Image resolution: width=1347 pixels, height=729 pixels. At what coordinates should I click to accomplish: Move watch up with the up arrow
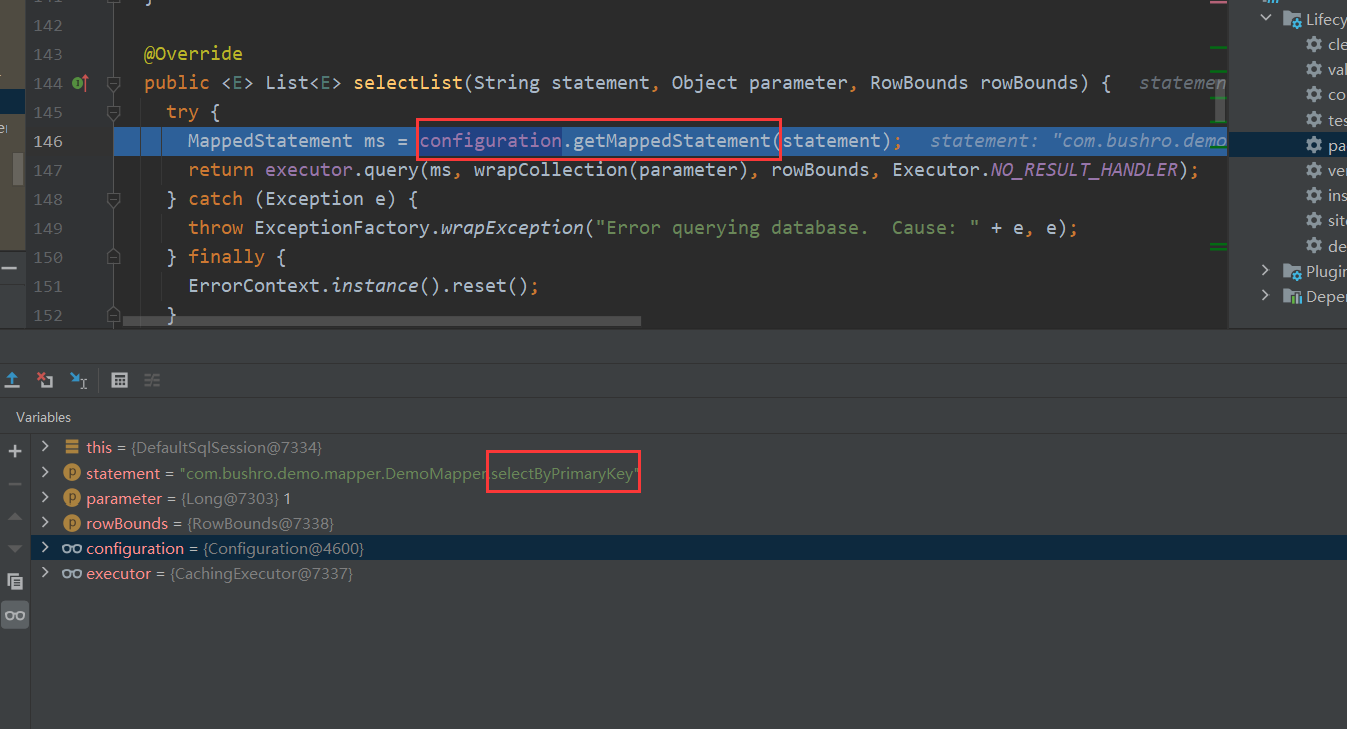click(15, 516)
